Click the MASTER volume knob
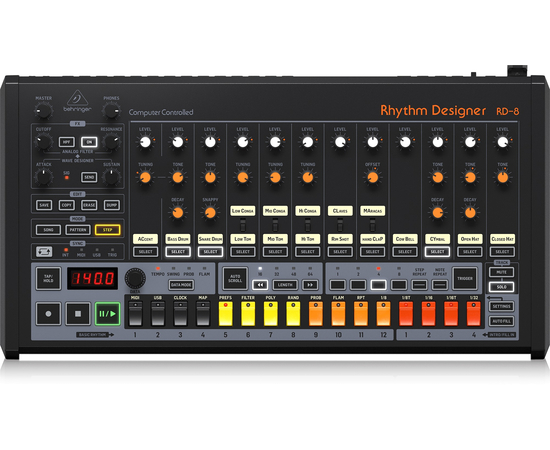This screenshot has height=450, width=550. click(x=43, y=111)
